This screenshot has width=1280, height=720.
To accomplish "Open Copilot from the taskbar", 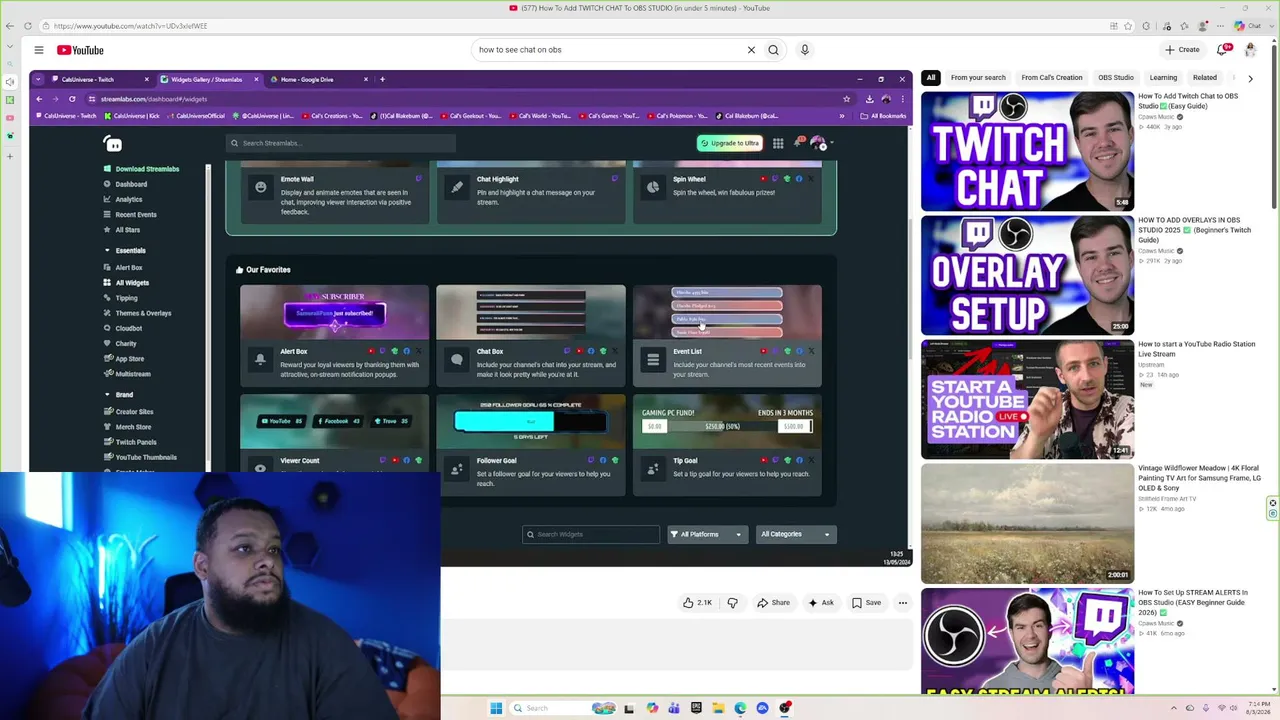I will pyautogui.click(x=652, y=708).
